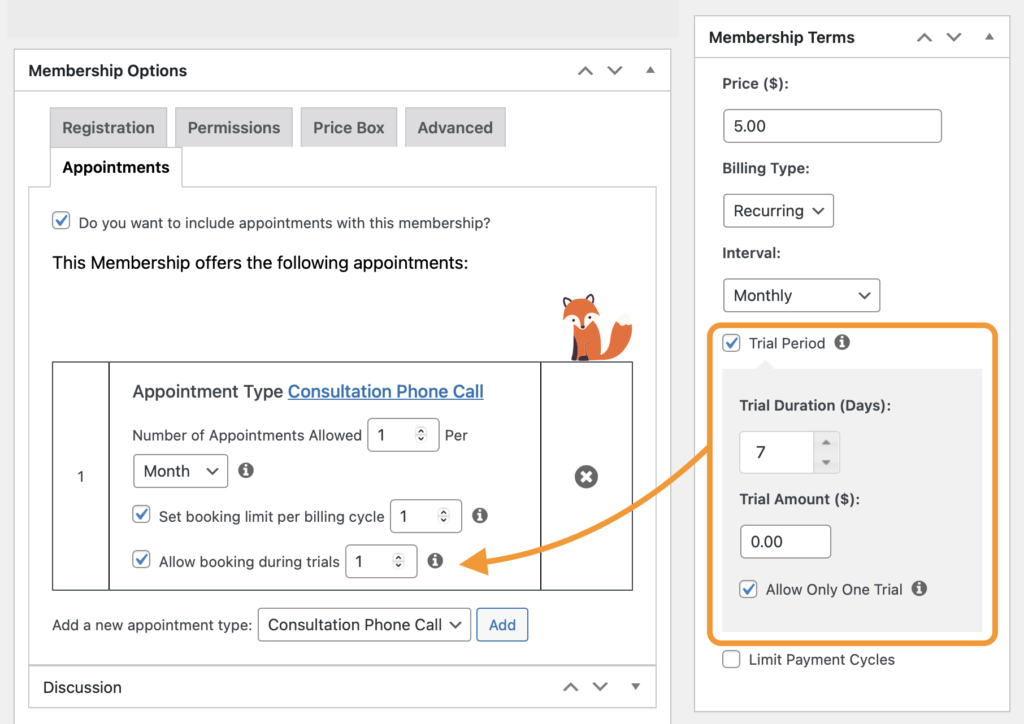1024x724 pixels.
Task: Move Discussion panel down
Action: 600,687
